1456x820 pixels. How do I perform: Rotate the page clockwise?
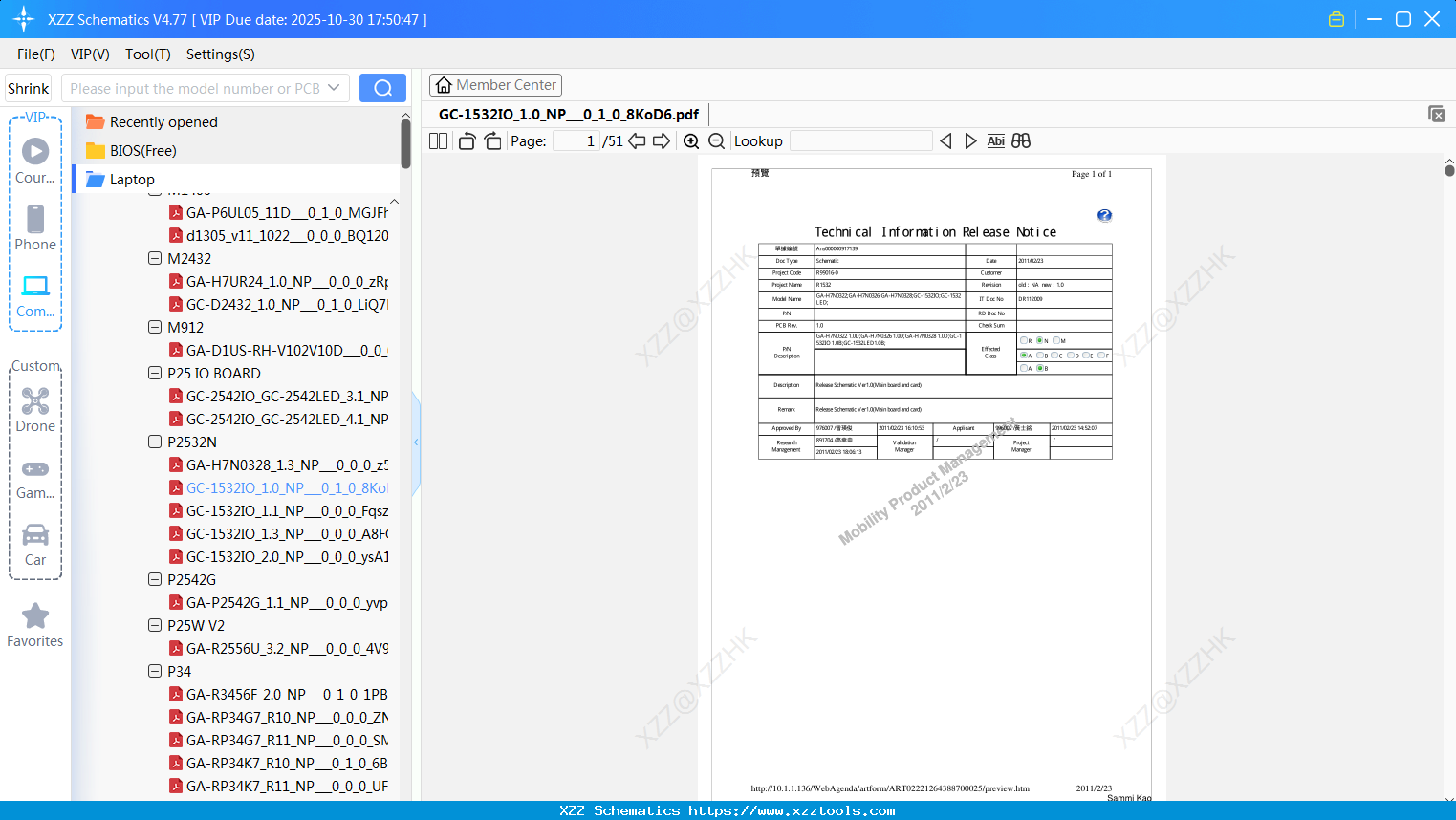pyautogui.click(x=492, y=141)
